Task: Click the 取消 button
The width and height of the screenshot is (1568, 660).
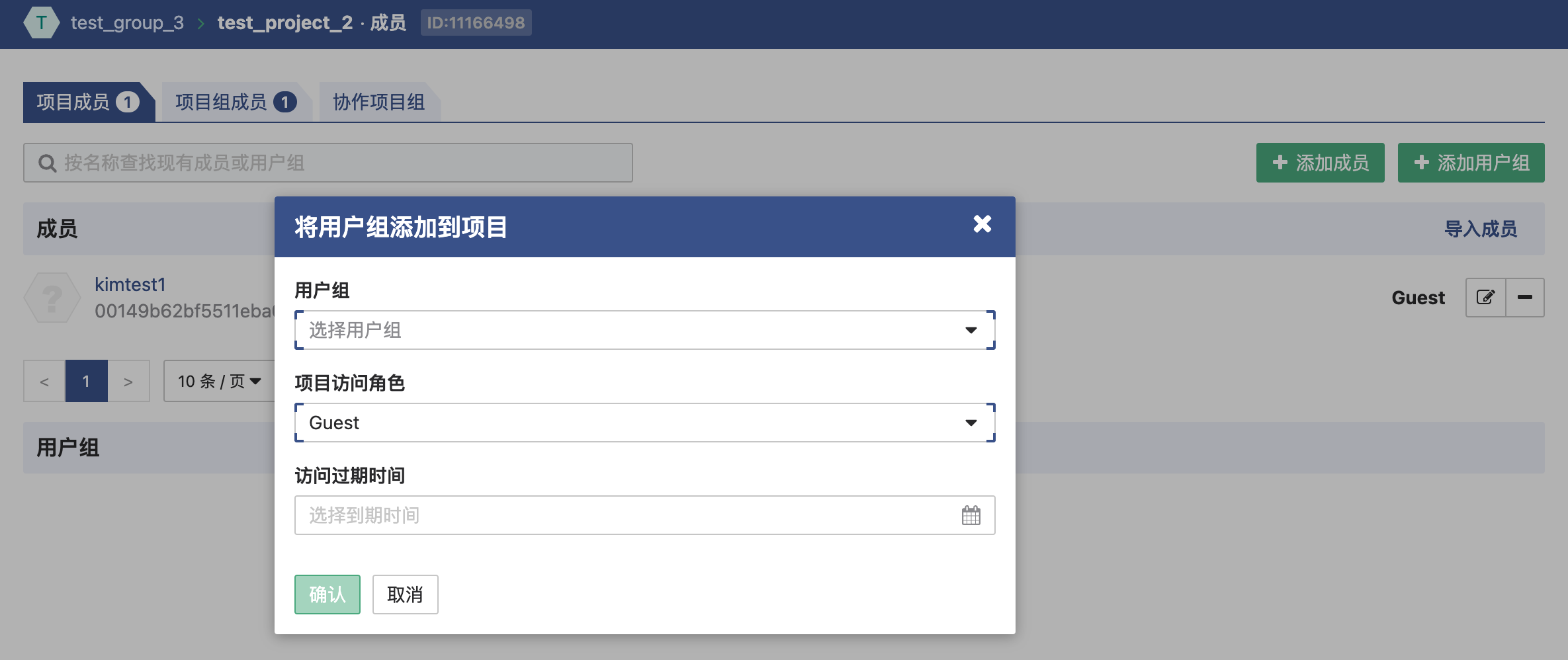Action: 405,595
